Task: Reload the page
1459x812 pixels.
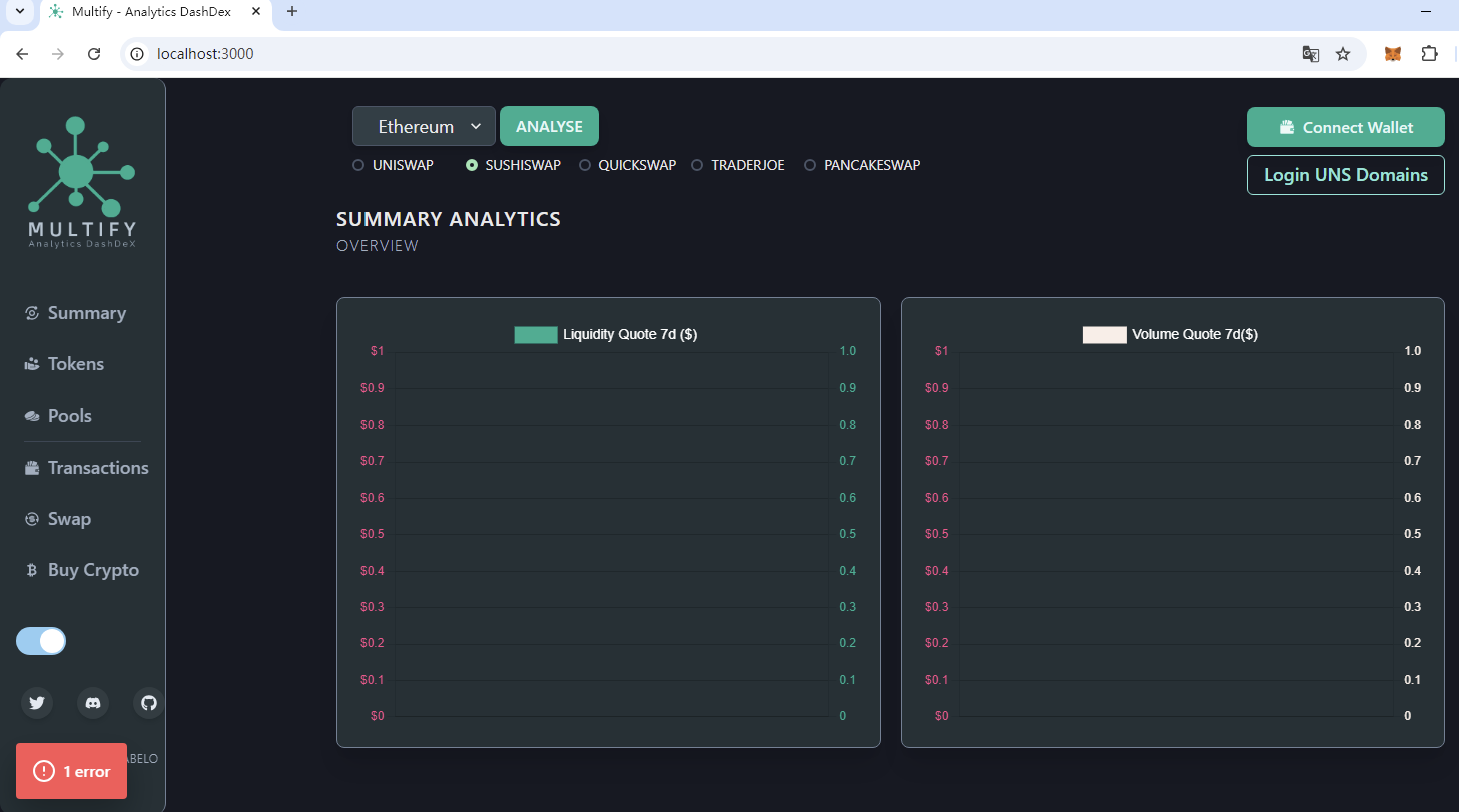Action: 94,54
